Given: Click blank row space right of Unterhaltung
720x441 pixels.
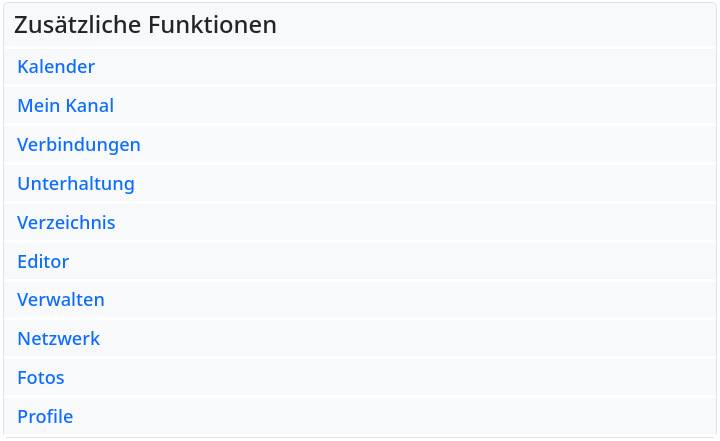Looking at the screenshot, I should click(x=400, y=184).
